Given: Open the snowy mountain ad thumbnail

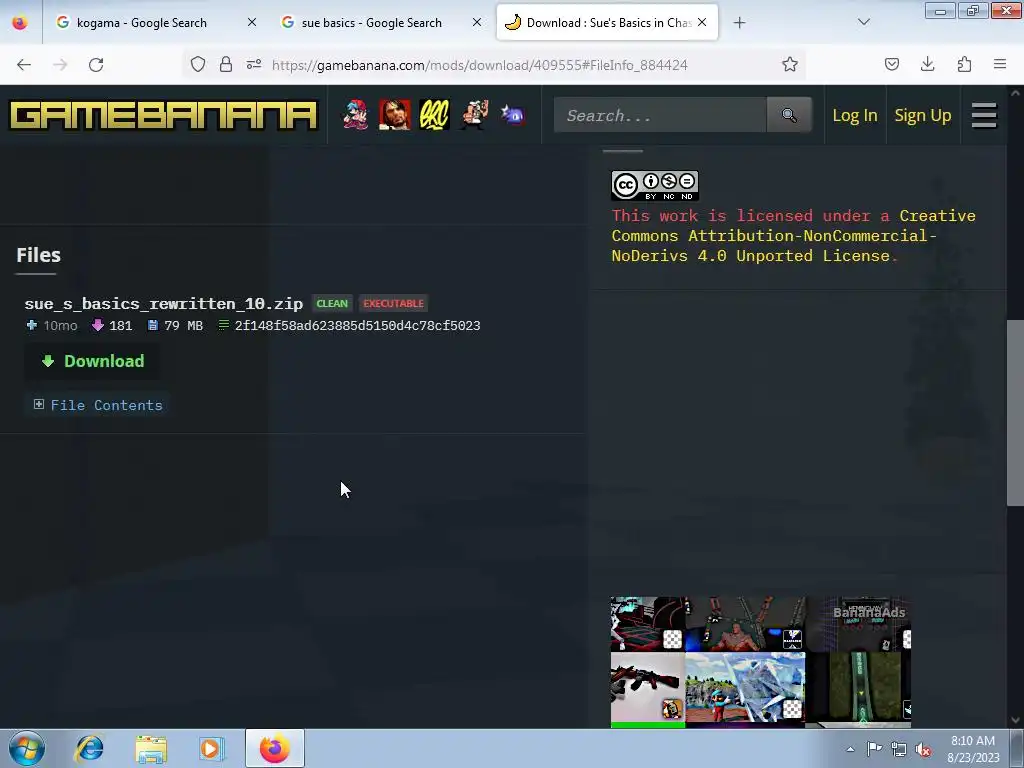Looking at the screenshot, I should click(745, 687).
